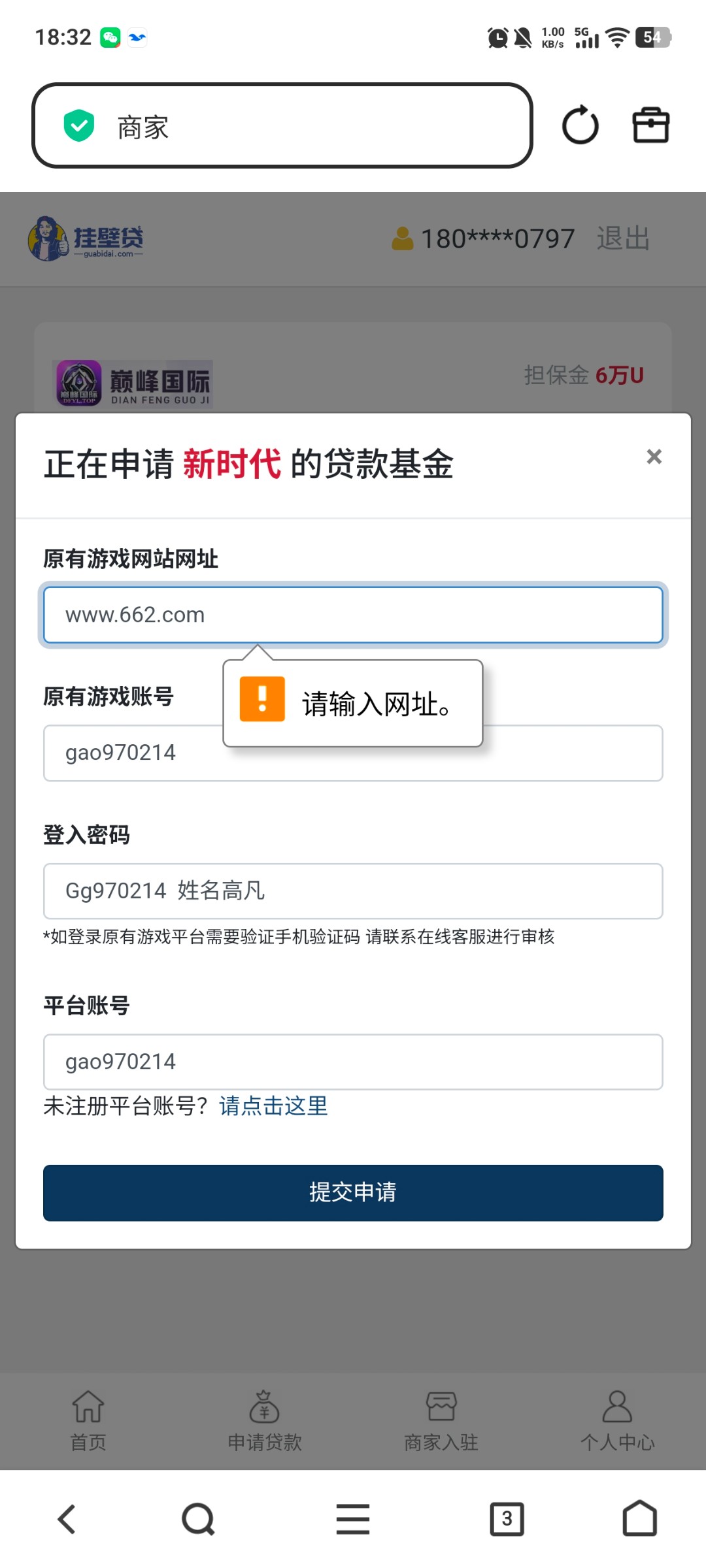Image resolution: width=706 pixels, height=1568 pixels.
Task: Tap the tab counter showing 3
Action: tap(508, 1518)
